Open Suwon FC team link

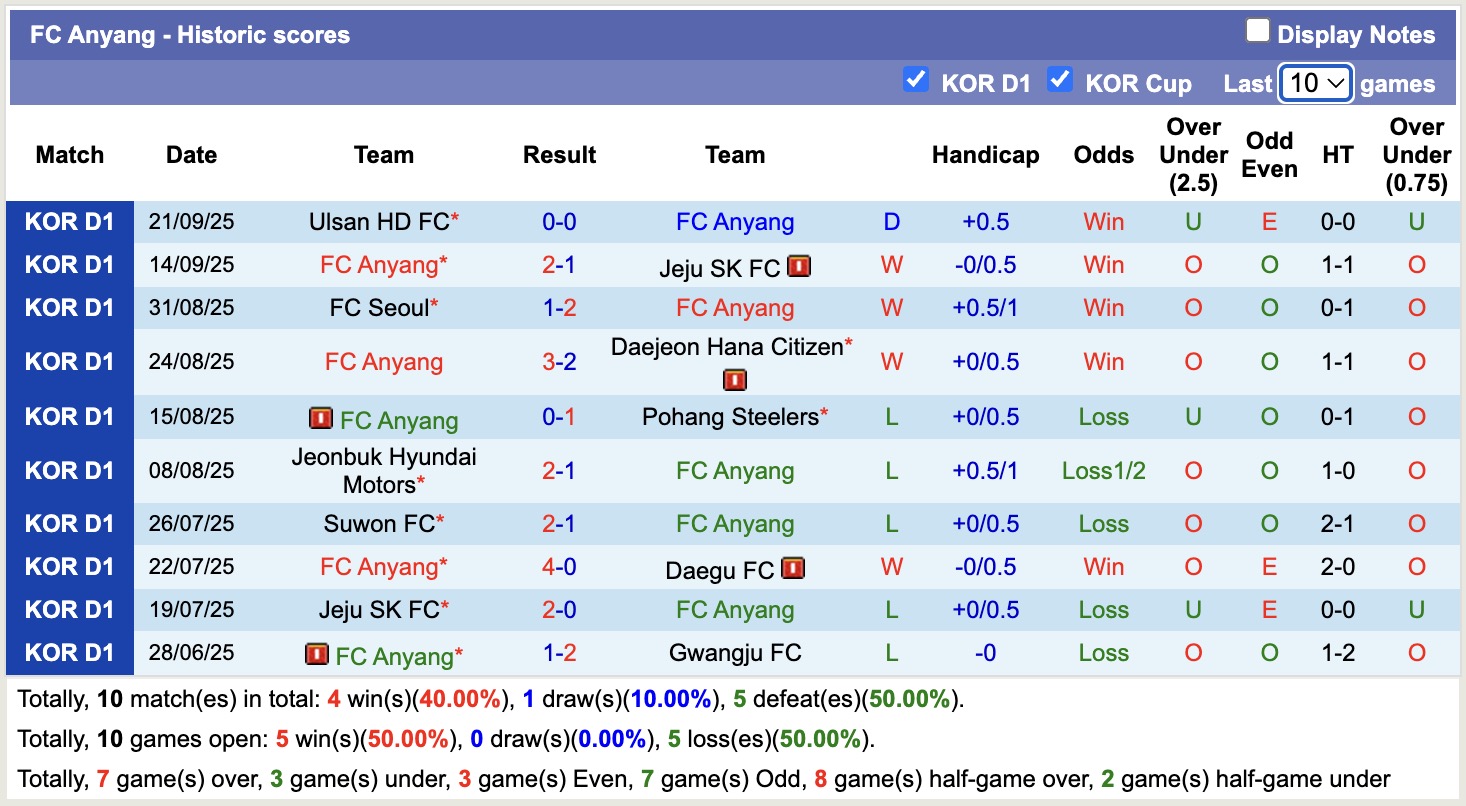[379, 524]
